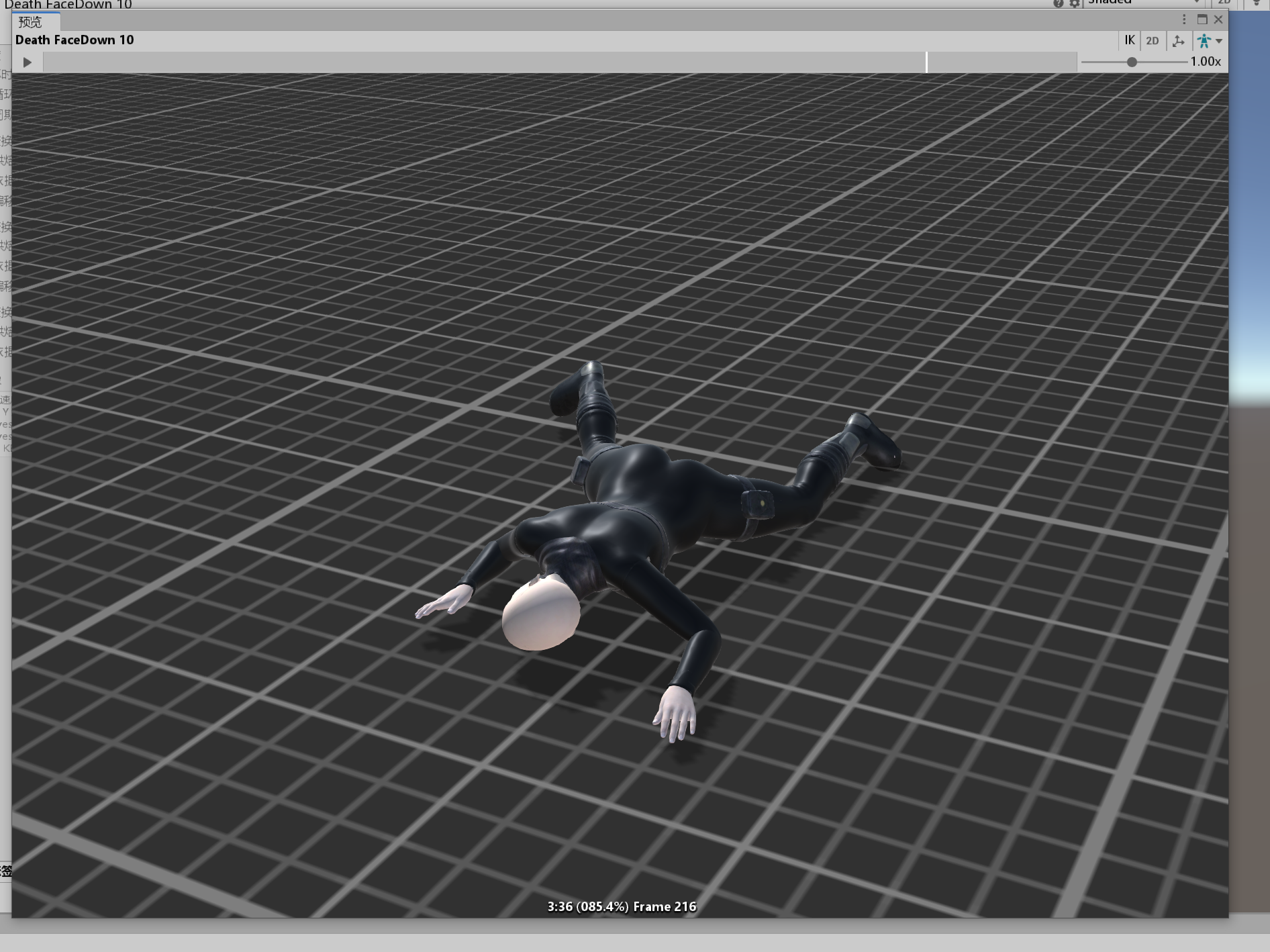Open the three-dot menu of the preview pane
Viewport: 1270px width, 952px height.
click(1183, 19)
